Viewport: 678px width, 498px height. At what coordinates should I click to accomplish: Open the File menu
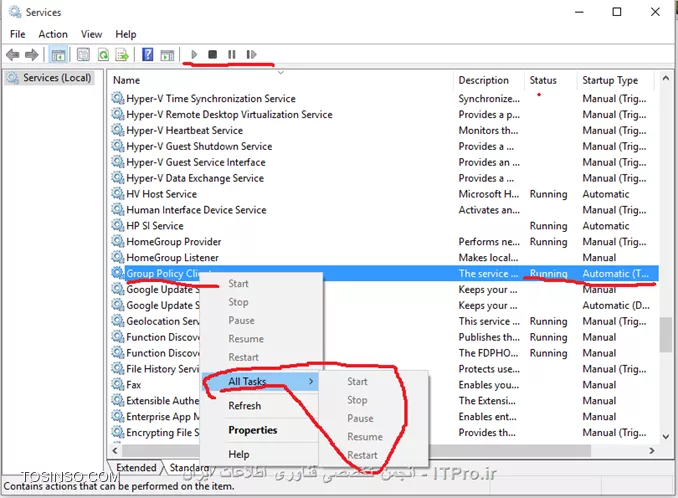point(18,34)
